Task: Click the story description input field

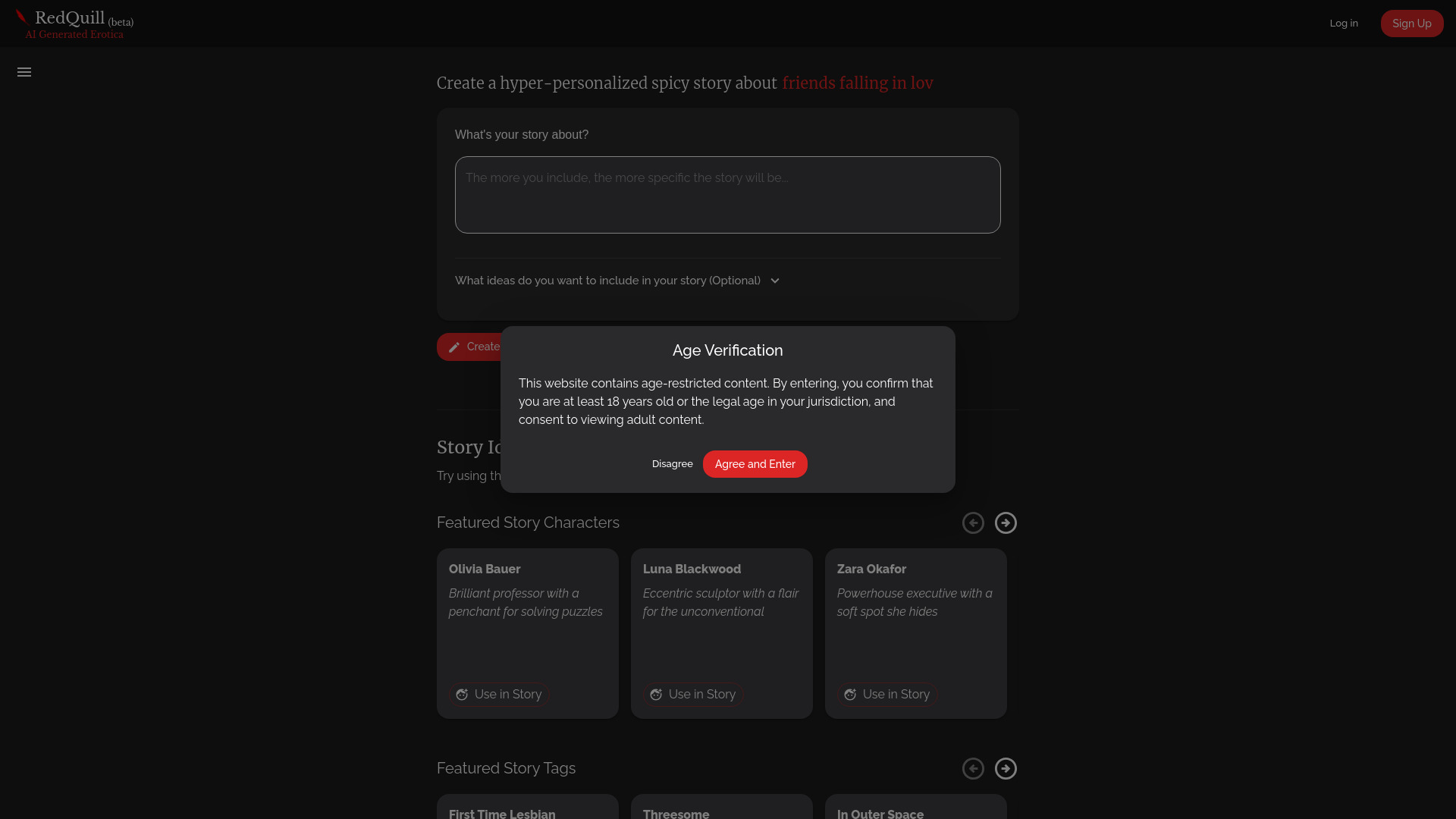Action: coord(728,195)
